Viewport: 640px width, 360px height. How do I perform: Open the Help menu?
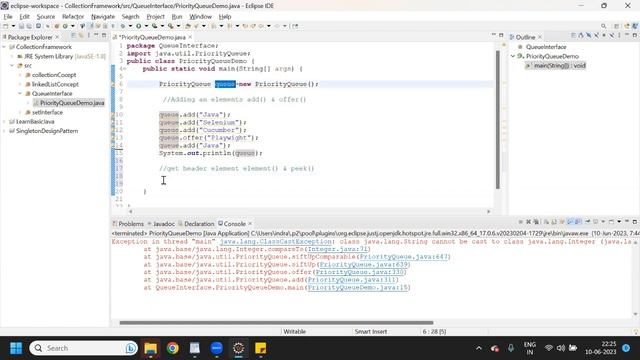tap(225, 17)
